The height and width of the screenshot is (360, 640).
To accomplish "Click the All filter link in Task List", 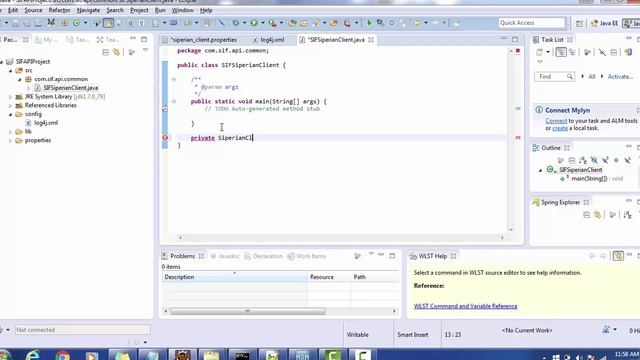I will (591, 76).
